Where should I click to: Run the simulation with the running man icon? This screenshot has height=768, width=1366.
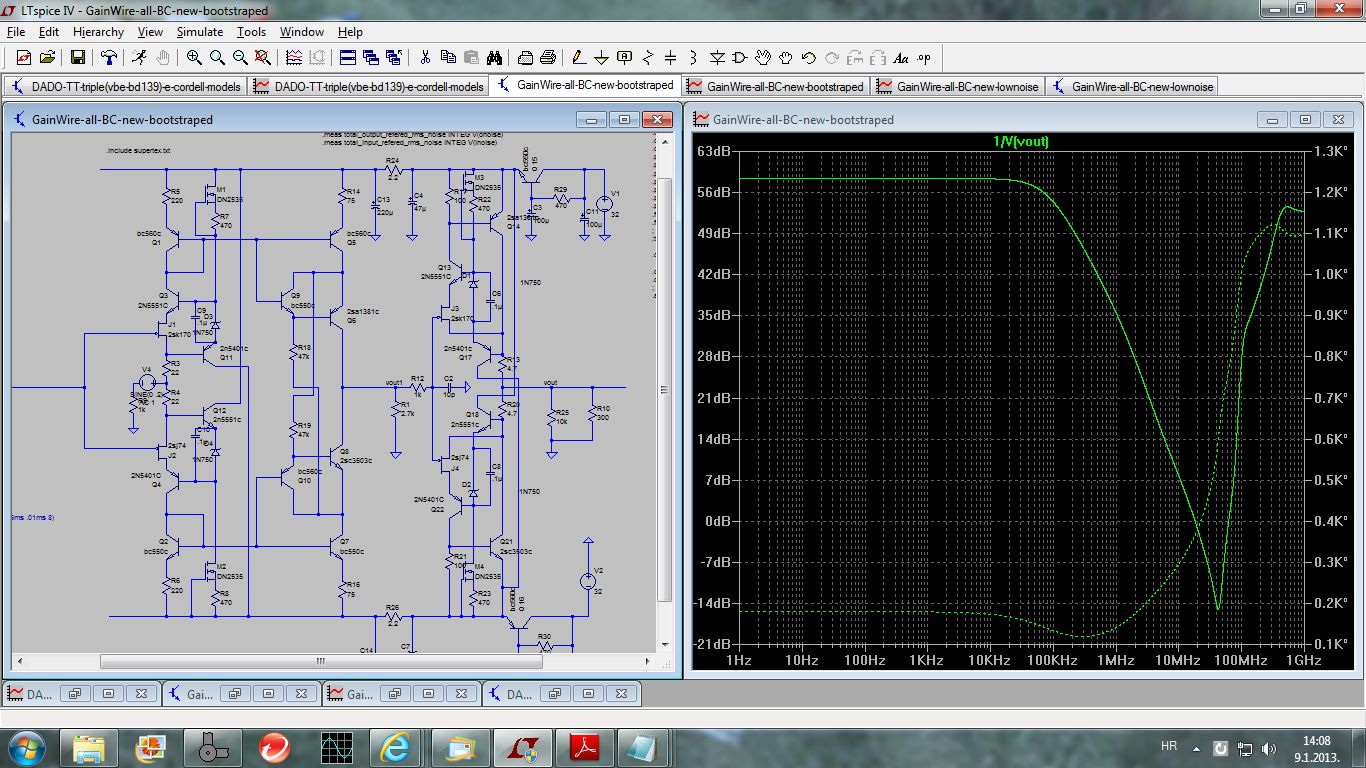pos(139,57)
